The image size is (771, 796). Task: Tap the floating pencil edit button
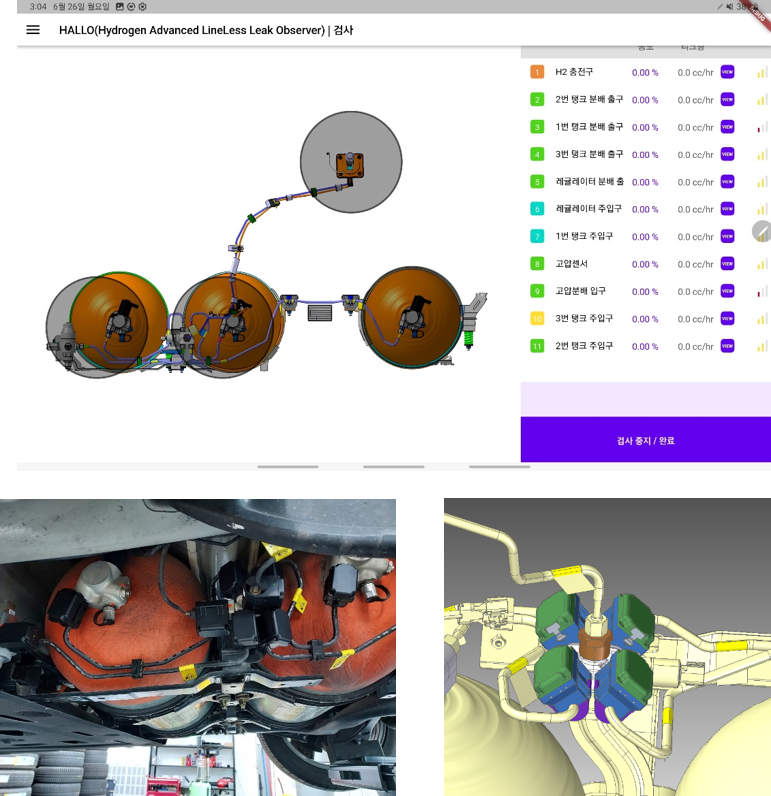pyautogui.click(x=762, y=231)
